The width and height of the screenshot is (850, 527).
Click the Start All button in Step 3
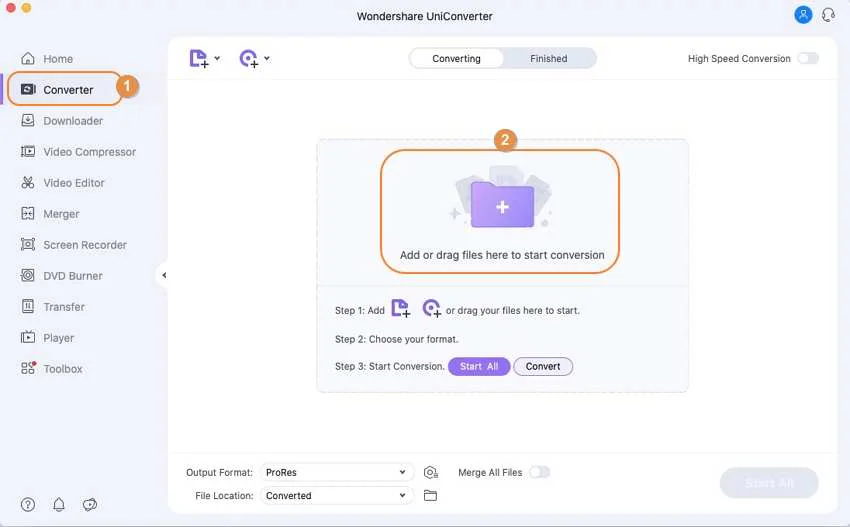tap(479, 367)
